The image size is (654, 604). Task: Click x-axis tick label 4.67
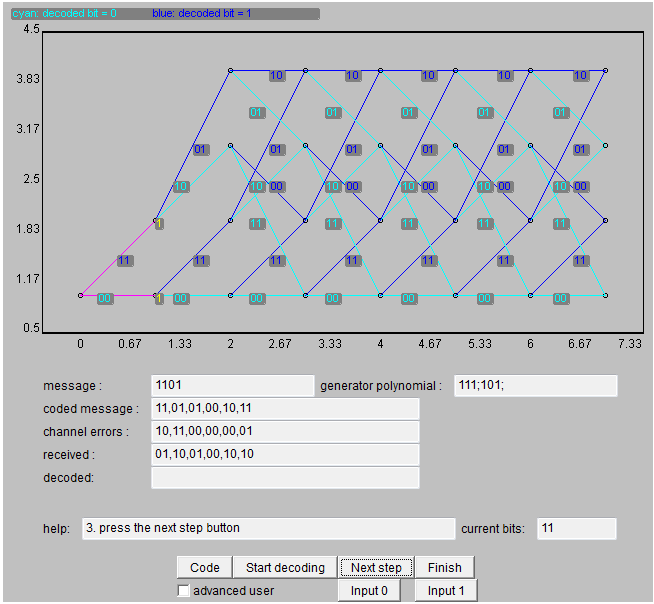coord(430,344)
